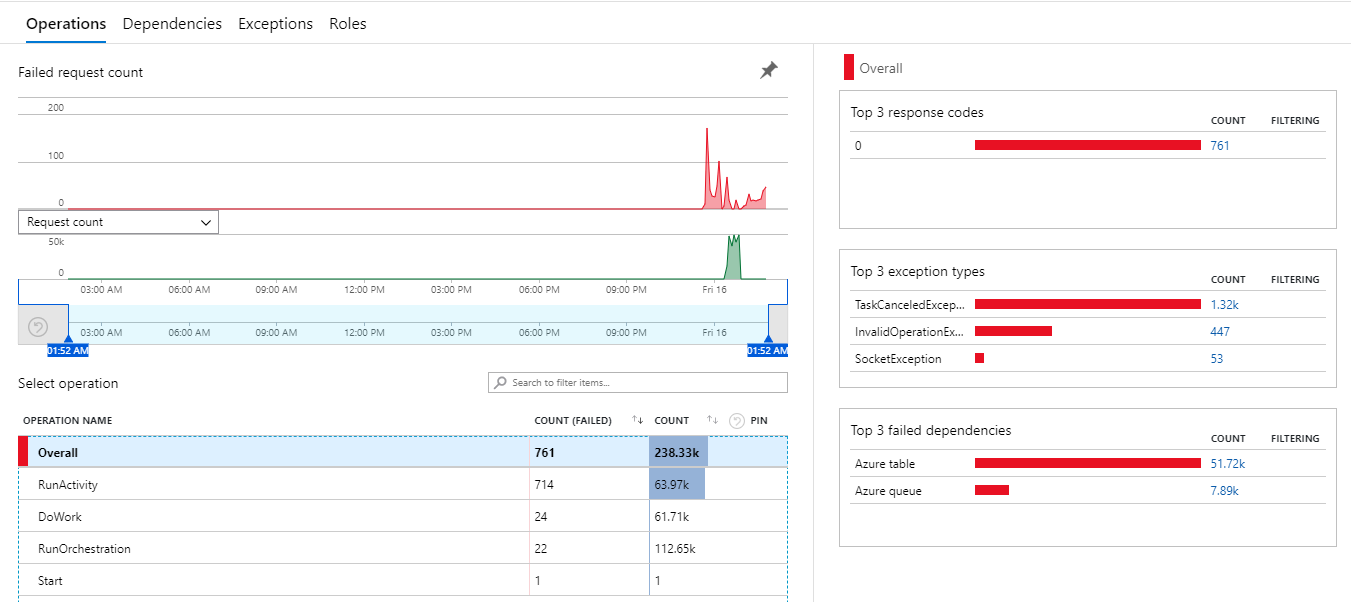Click the undo-reset icon on the timeline brush
1351x602 pixels.
[x=40, y=325]
